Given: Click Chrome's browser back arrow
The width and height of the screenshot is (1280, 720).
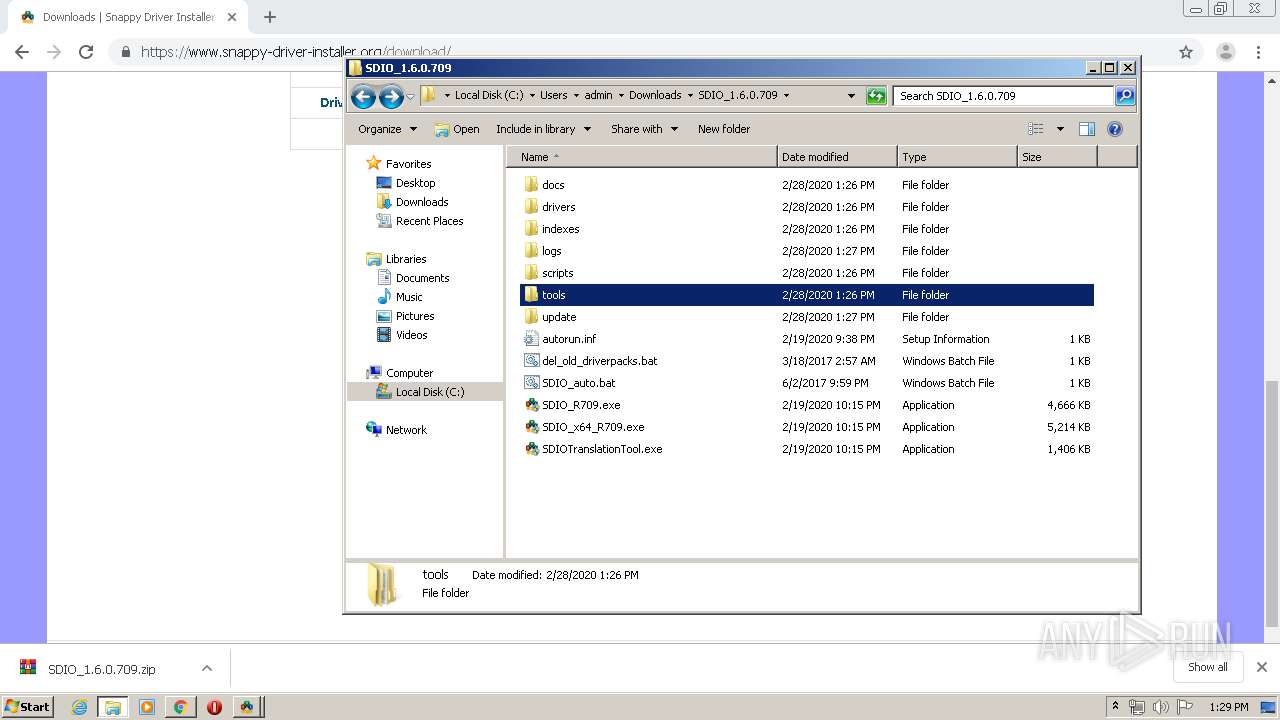Looking at the screenshot, I should click(22, 52).
